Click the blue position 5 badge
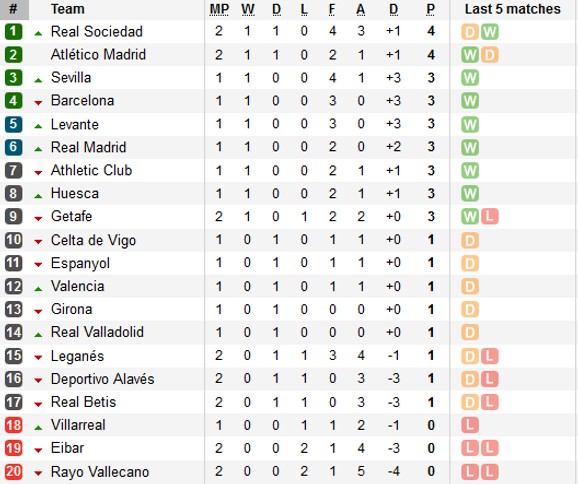The width and height of the screenshot is (578, 484). coord(14,124)
